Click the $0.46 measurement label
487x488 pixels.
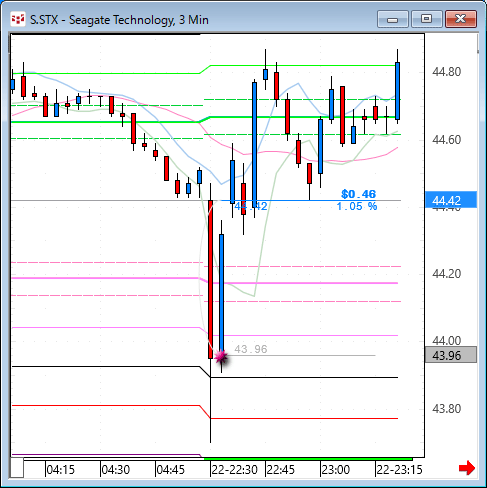pyautogui.click(x=358, y=194)
